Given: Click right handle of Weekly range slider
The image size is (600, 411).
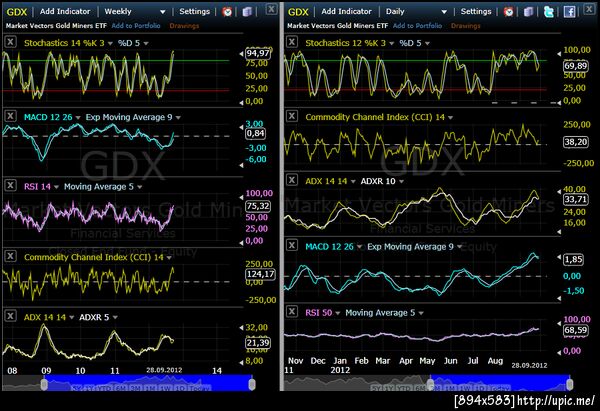Looking at the screenshot, I should tap(252, 383).
